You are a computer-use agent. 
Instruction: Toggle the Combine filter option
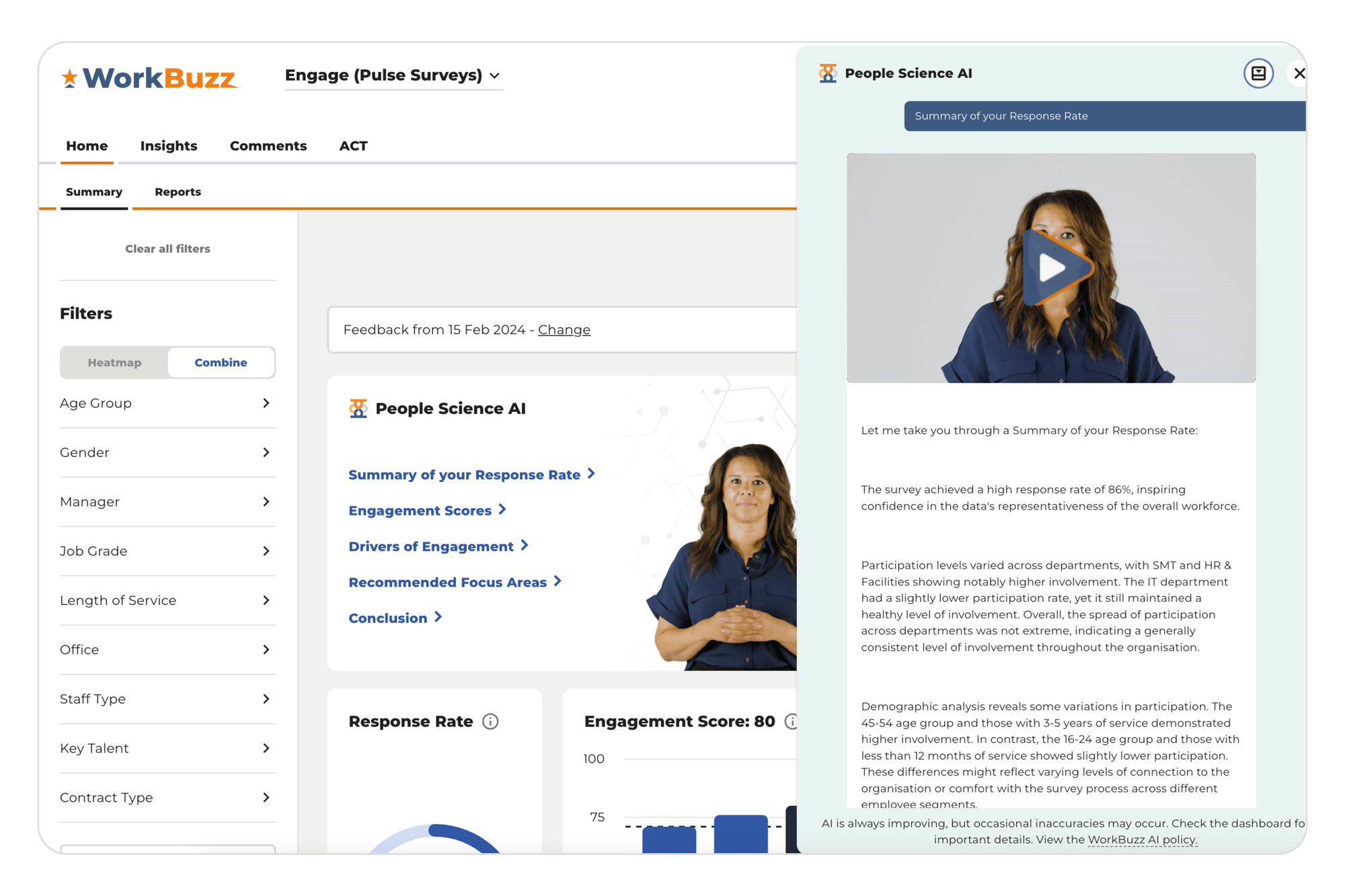(220, 362)
